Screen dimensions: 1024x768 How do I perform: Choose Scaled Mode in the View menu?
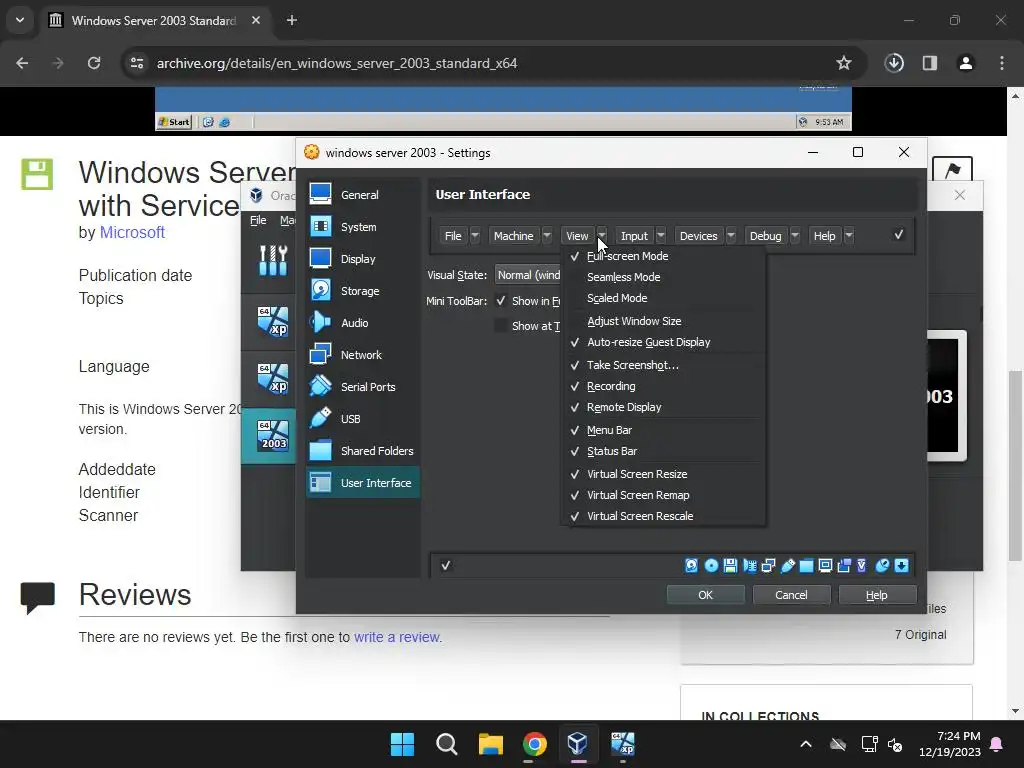pos(663,298)
